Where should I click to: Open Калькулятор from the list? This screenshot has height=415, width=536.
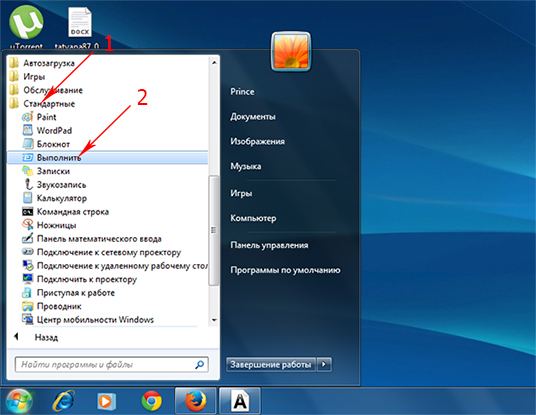(54, 198)
